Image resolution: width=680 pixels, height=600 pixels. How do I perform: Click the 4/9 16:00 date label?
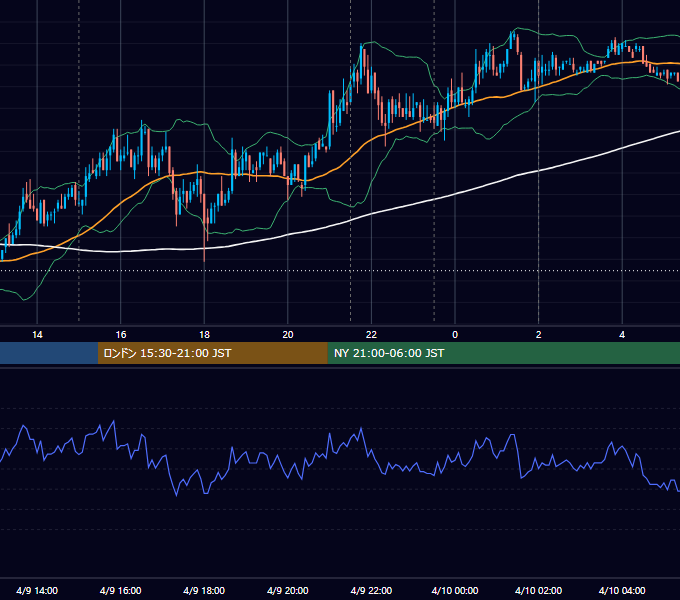(121, 590)
